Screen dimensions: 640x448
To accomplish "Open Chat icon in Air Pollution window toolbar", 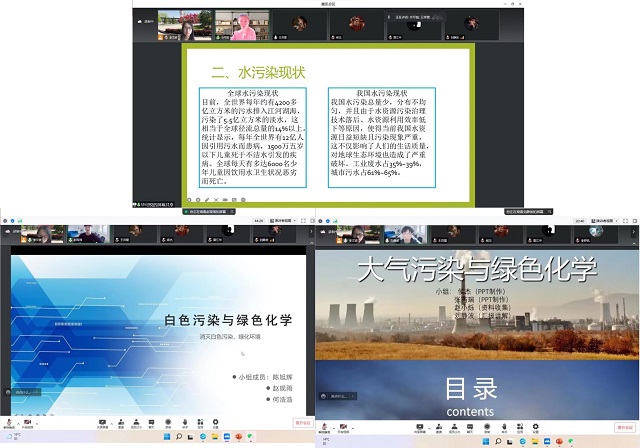I will pyautogui.click(x=470, y=428).
